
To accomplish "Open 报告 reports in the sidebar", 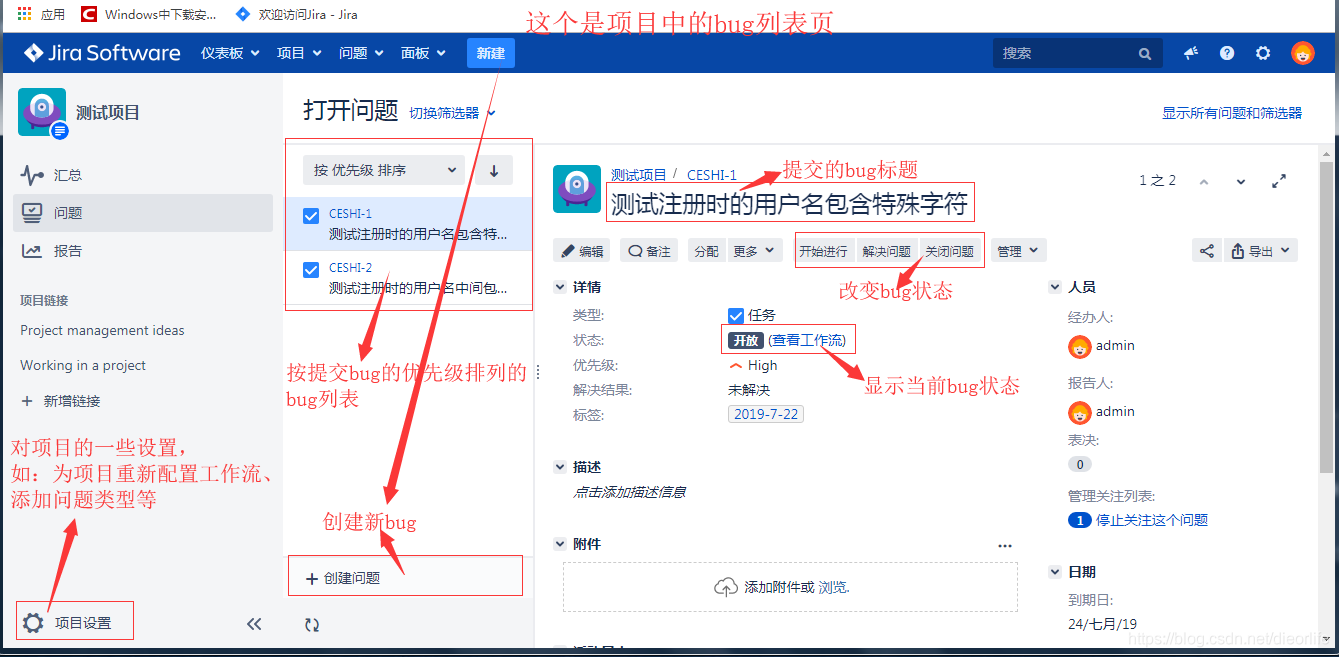I will tap(143, 251).
